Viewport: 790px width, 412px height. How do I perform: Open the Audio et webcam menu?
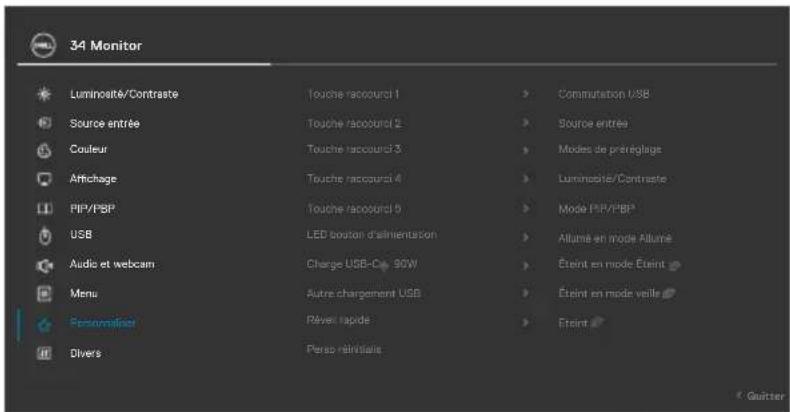pyautogui.click(x=112, y=264)
